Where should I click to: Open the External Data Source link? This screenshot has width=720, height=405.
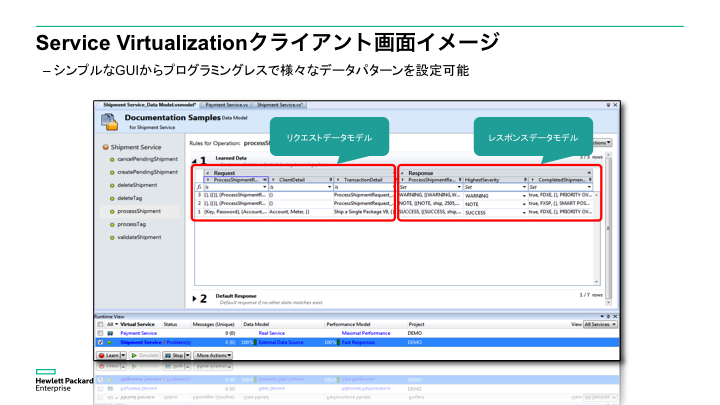pyautogui.click(x=281, y=343)
